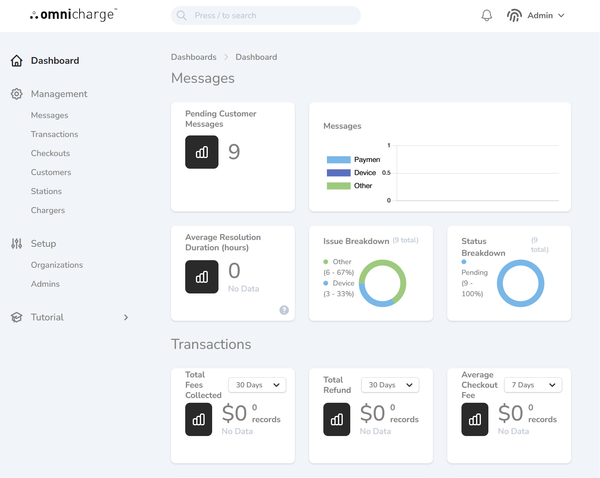The height and width of the screenshot is (478, 600).
Task: Click the Dashboard breadcrumb item
Action: (256, 57)
